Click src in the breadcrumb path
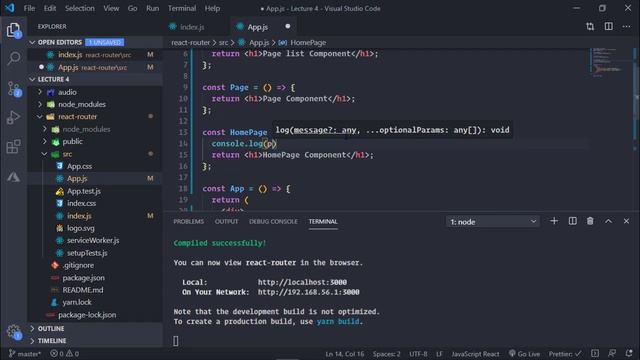 [x=223, y=42]
